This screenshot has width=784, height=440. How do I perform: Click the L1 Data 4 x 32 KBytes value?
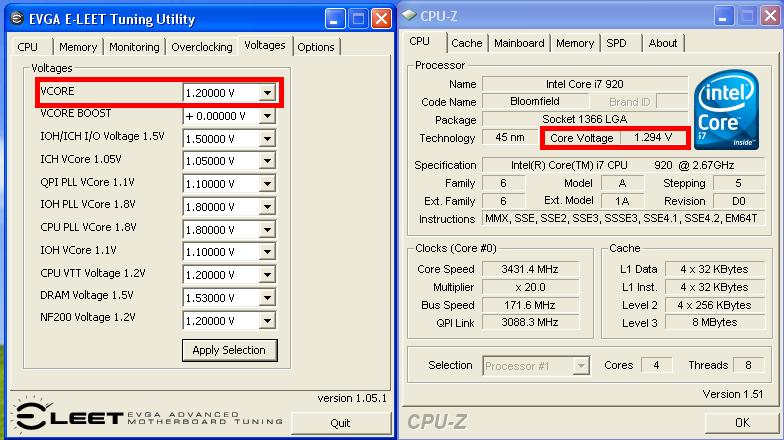(714, 269)
